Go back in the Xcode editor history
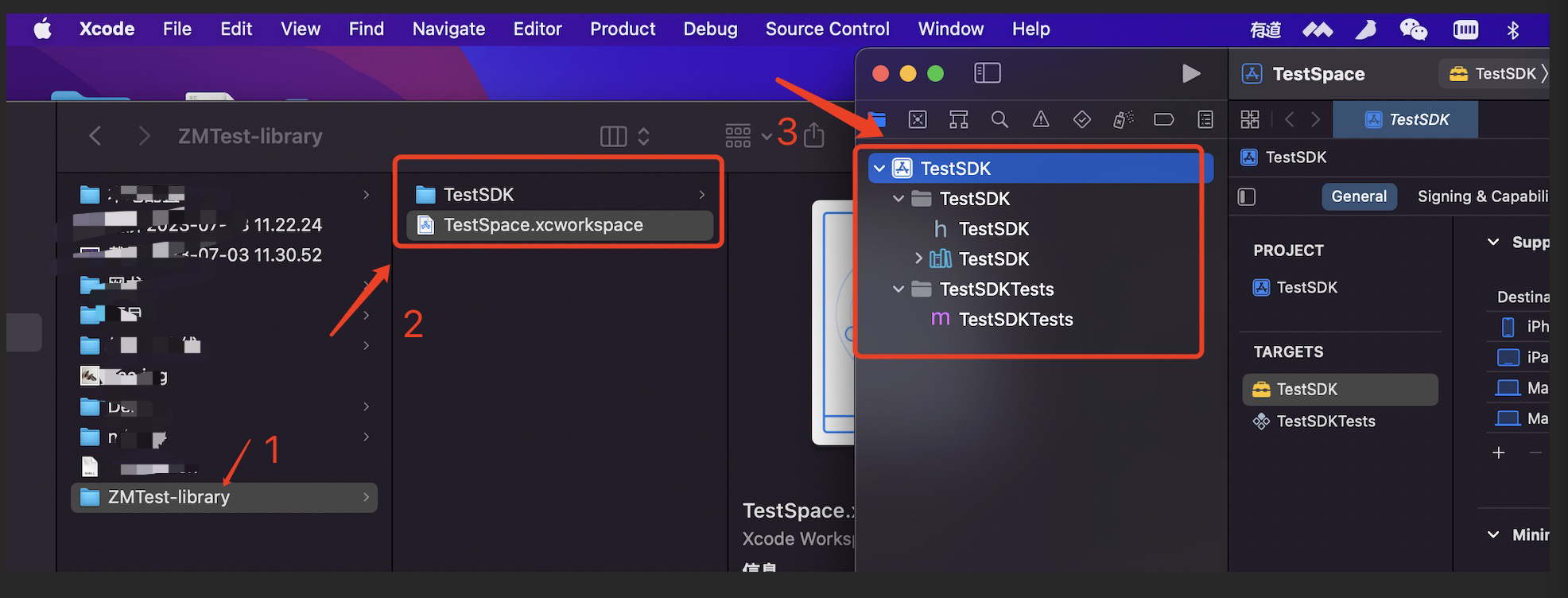Viewport: 1568px width, 598px height. click(x=1289, y=120)
